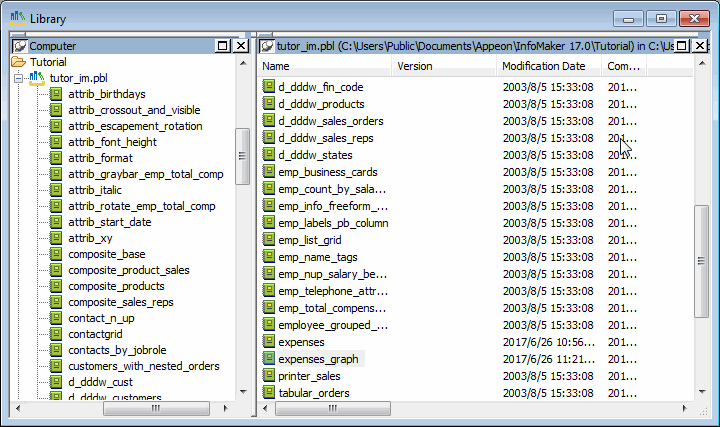Select attrib_graybar_emp_total_comp in the tree
This screenshot has height=427, width=720.
[x=146, y=174]
